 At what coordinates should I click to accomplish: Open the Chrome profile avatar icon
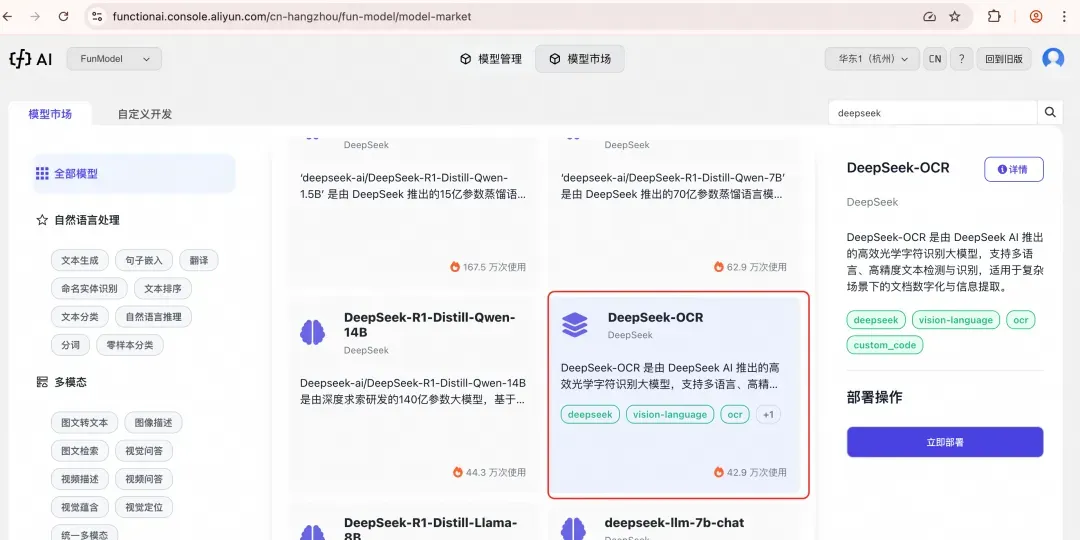coord(1036,17)
